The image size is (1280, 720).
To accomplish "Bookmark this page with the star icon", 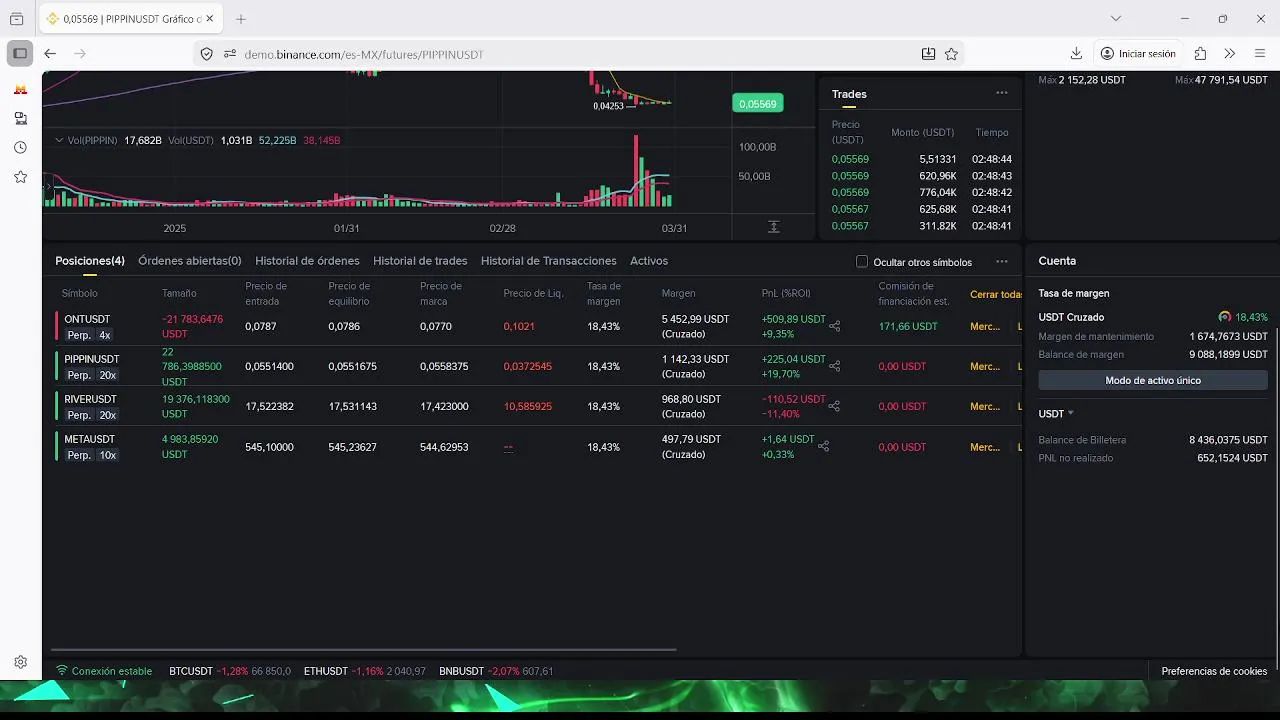I will [951, 54].
